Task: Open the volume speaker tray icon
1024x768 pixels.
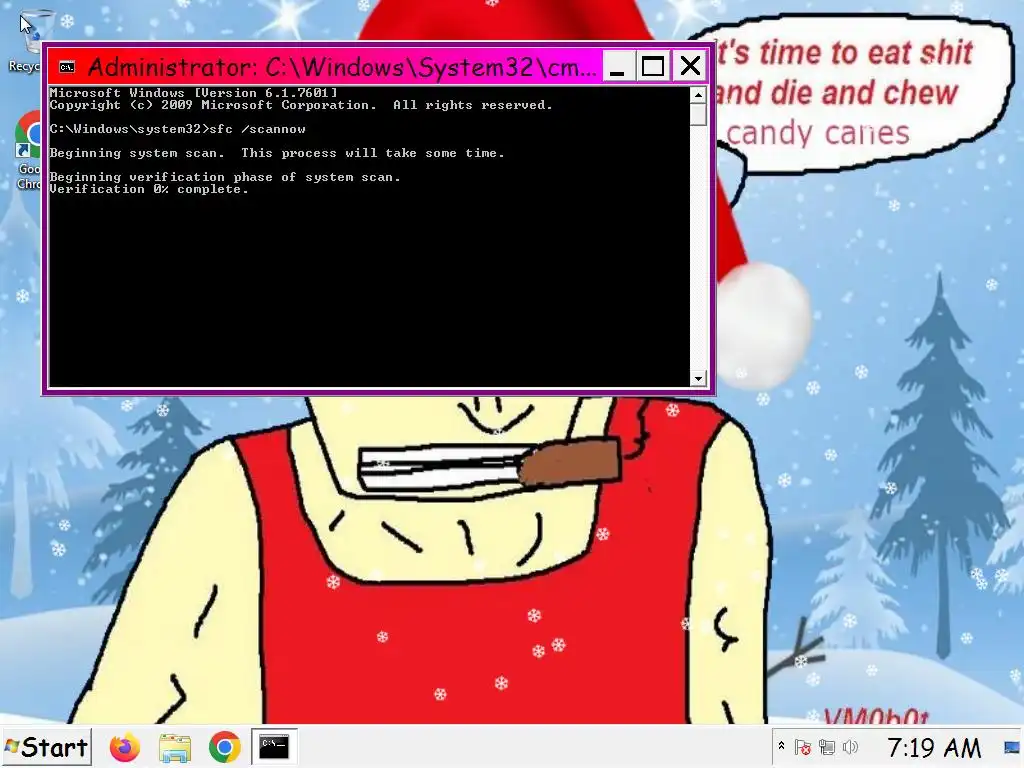Action: pos(850,747)
